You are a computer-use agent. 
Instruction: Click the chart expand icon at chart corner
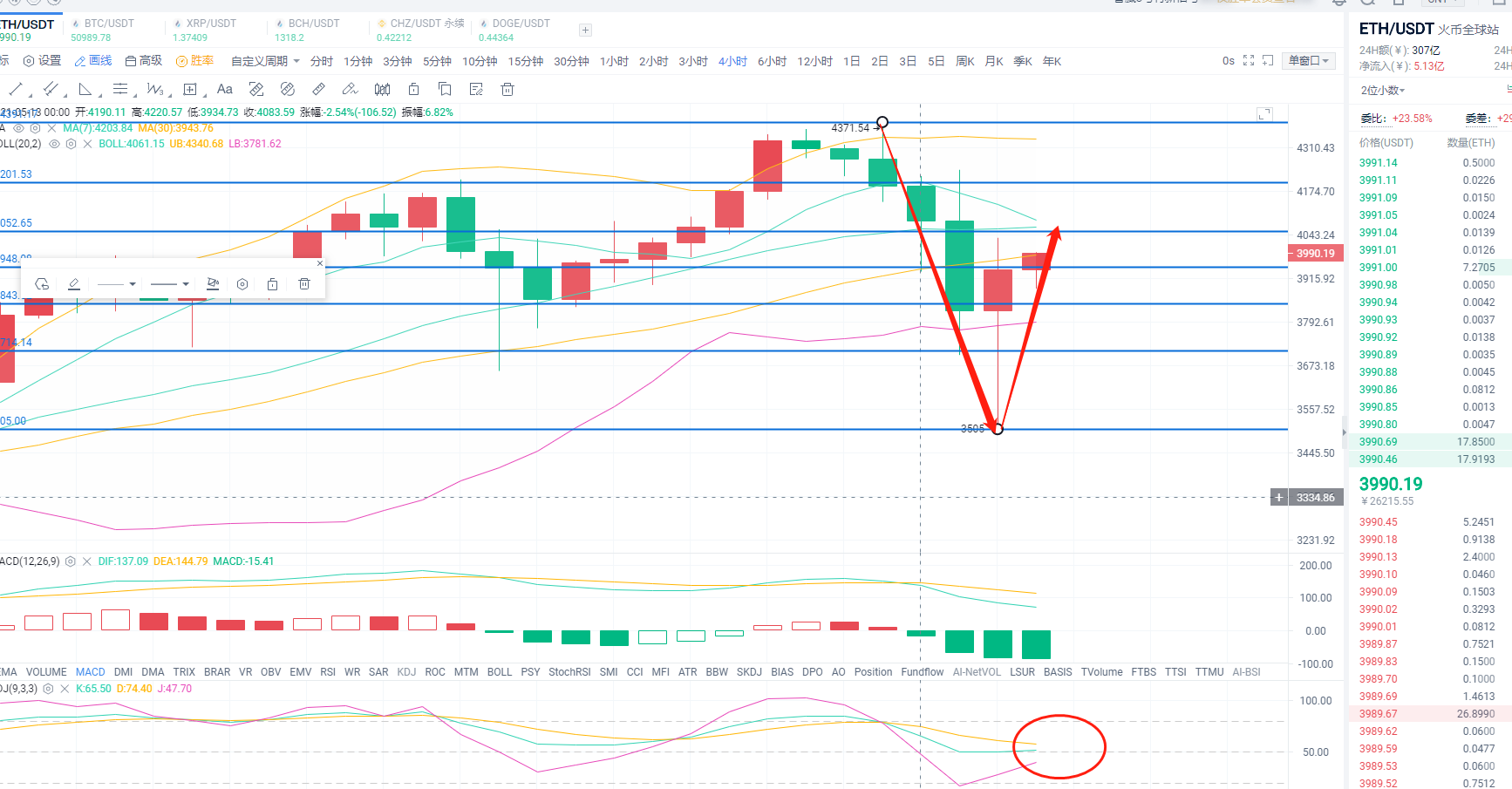click(1264, 114)
